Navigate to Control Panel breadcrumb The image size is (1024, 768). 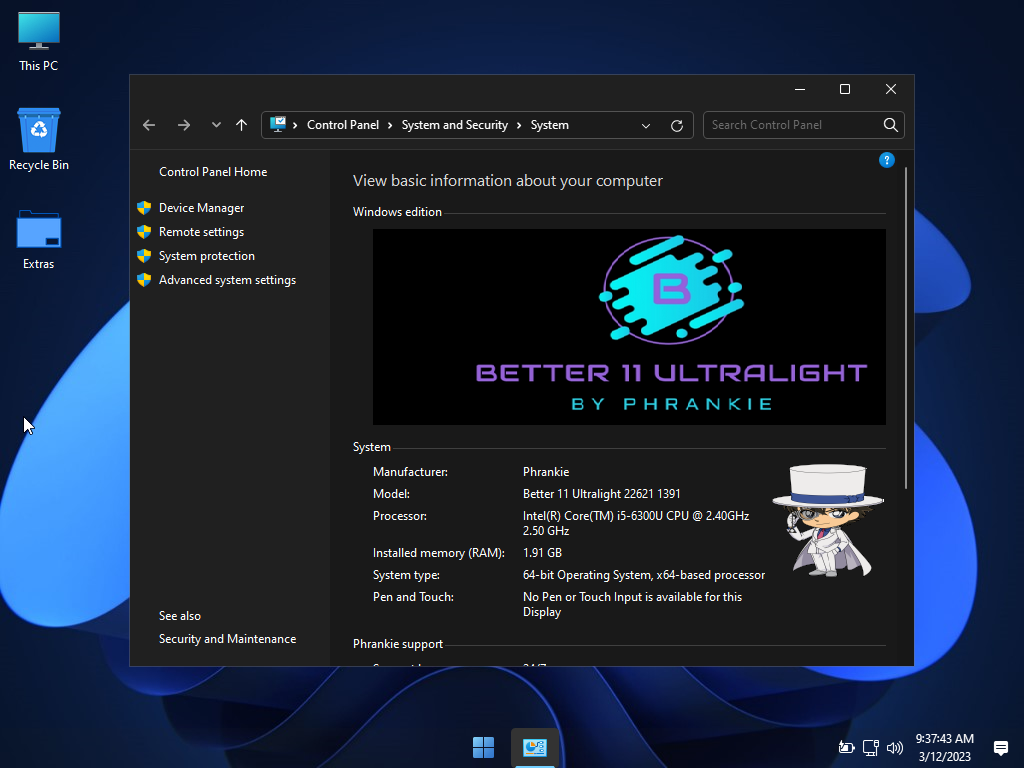pos(343,125)
